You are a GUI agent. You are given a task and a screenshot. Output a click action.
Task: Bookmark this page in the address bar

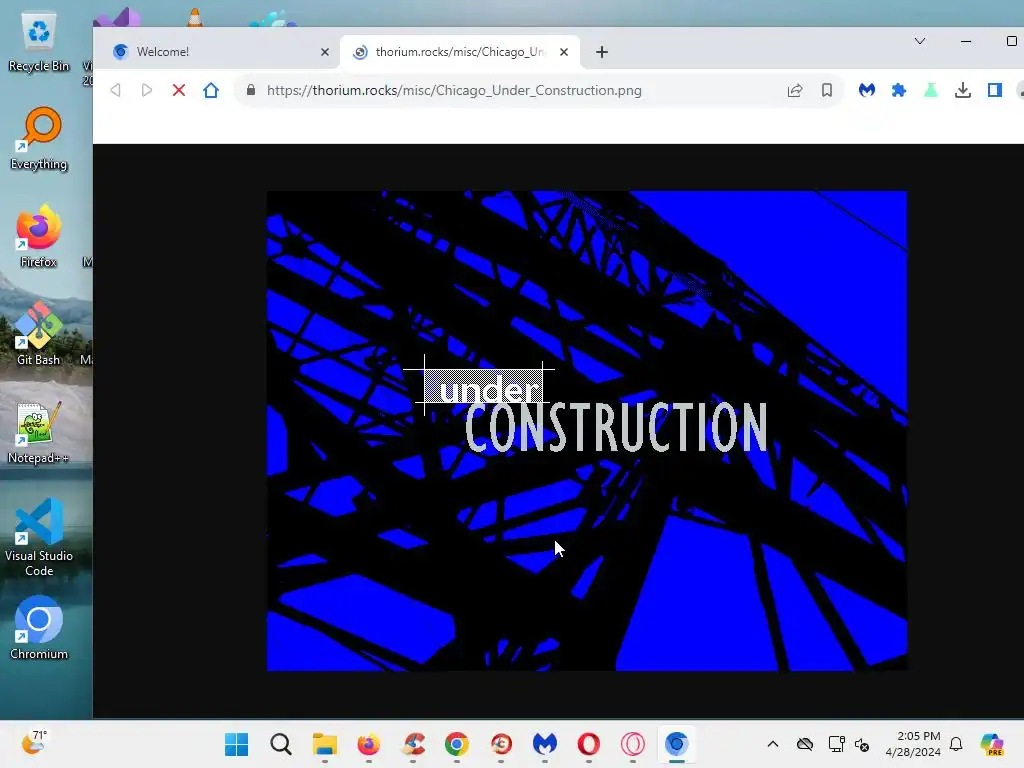827,90
